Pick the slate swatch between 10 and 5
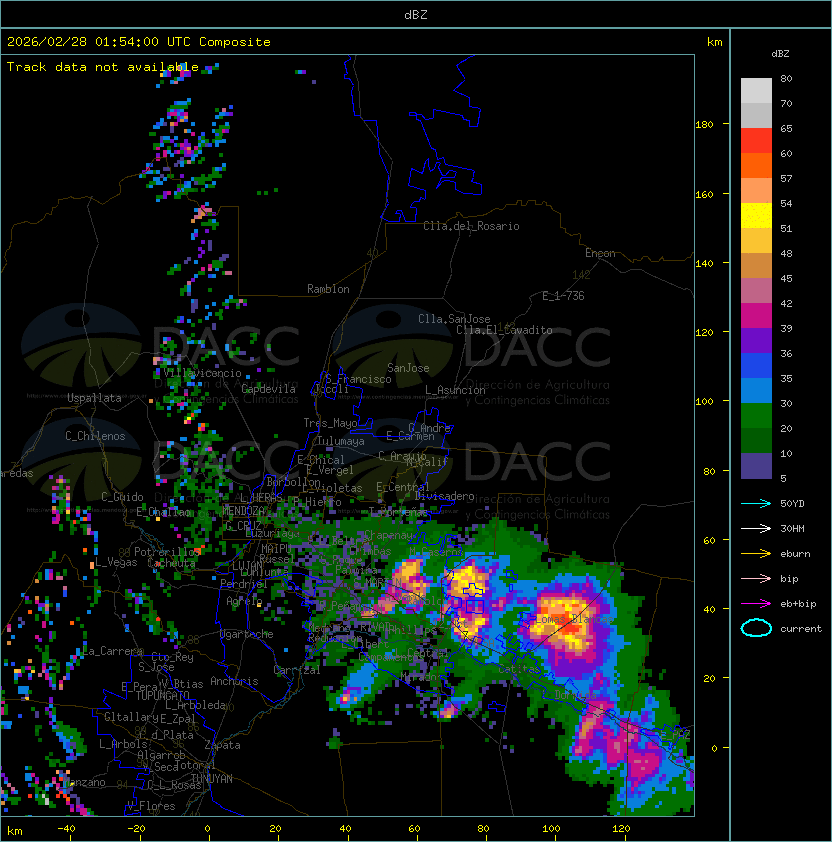Image resolution: width=832 pixels, height=842 pixels. (x=756, y=466)
